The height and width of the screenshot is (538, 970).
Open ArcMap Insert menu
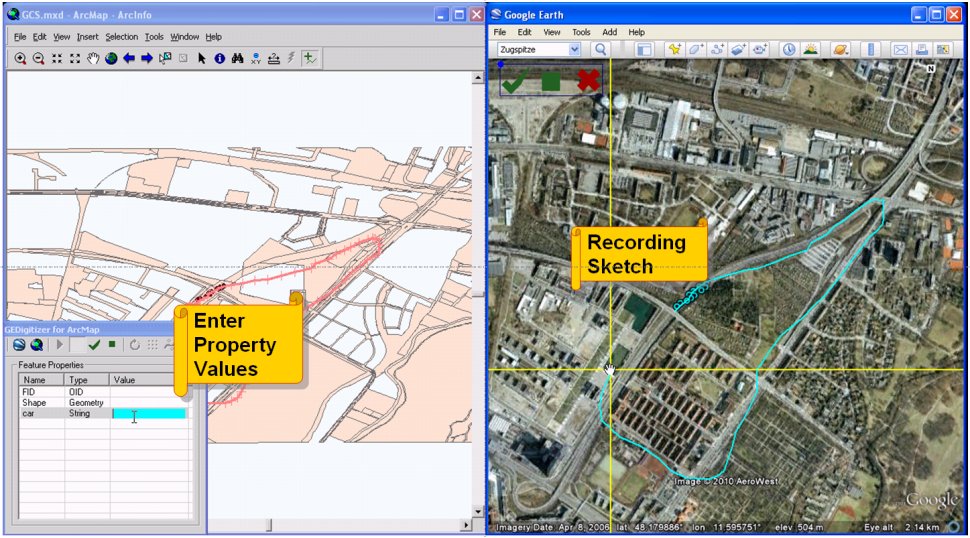click(x=87, y=37)
